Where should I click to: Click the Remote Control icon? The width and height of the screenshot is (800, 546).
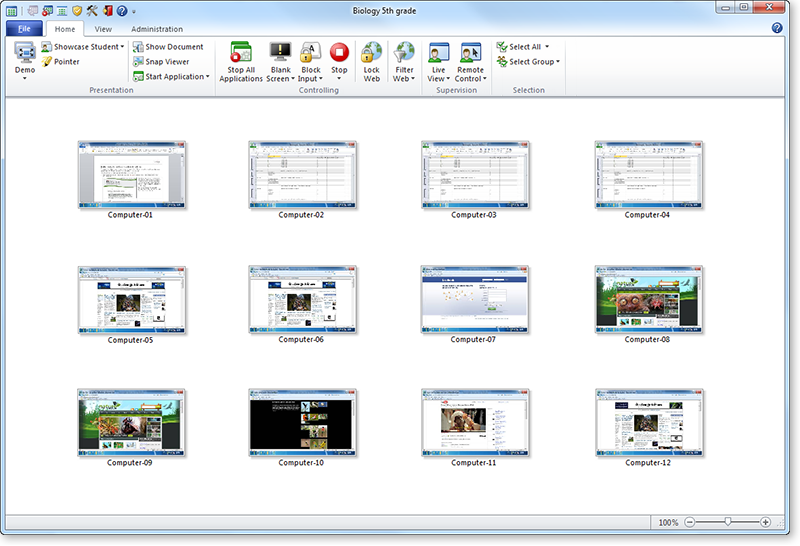click(470, 54)
